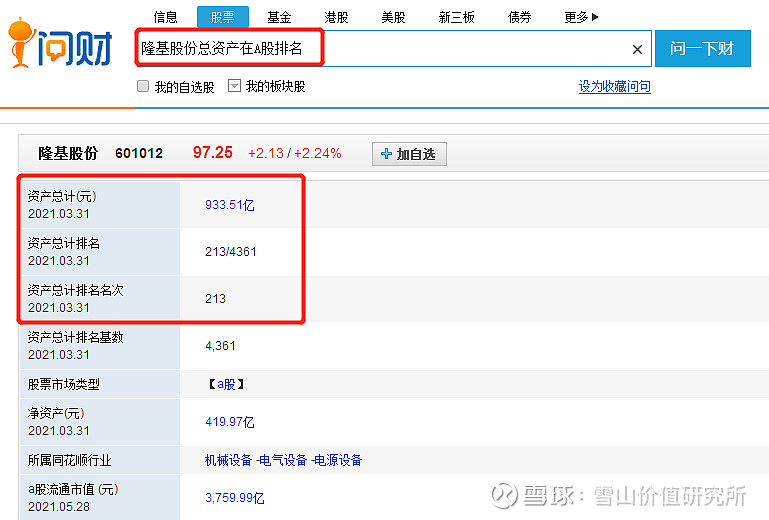Go to 港股 tab
The width and height of the screenshot is (769, 520).
(336, 17)
